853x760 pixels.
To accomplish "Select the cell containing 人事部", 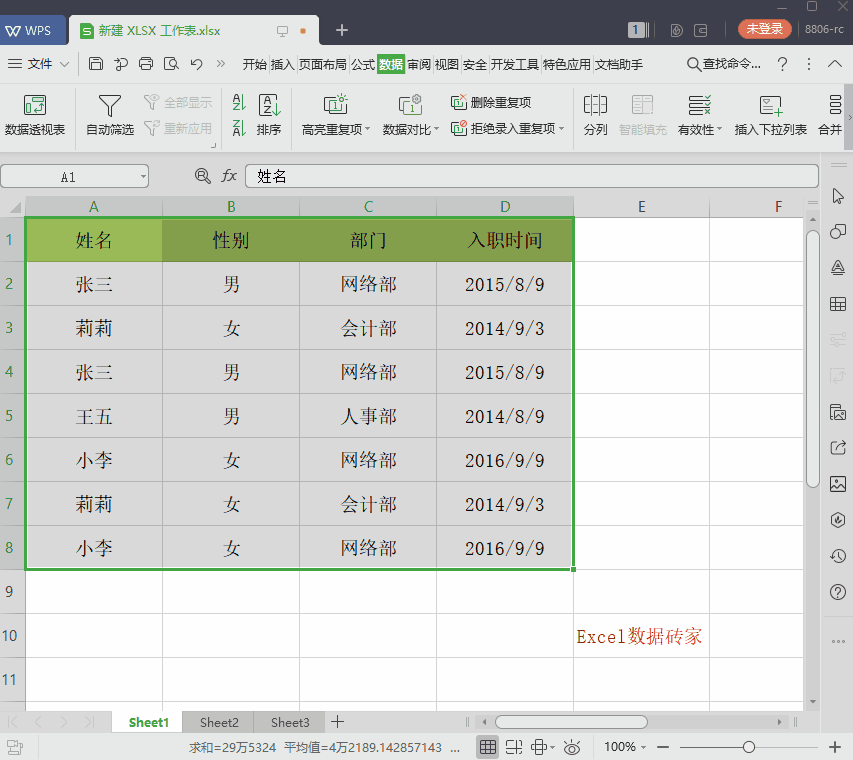I will 368,416.
